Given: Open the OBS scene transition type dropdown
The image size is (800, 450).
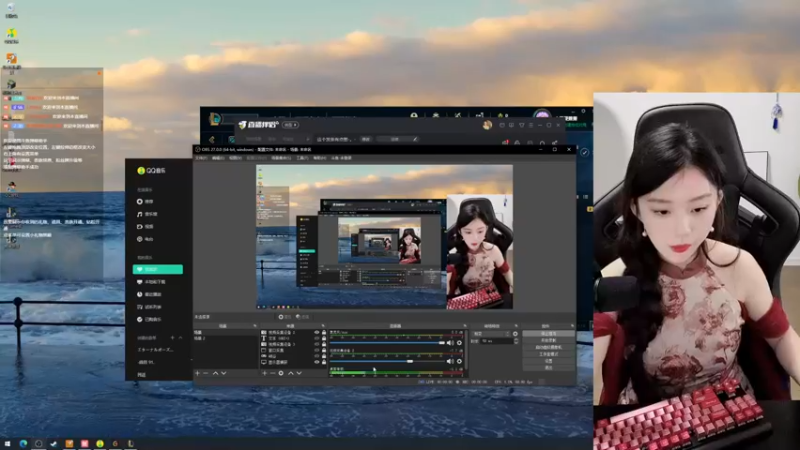Looking at the screenshot, I should 491,334.
